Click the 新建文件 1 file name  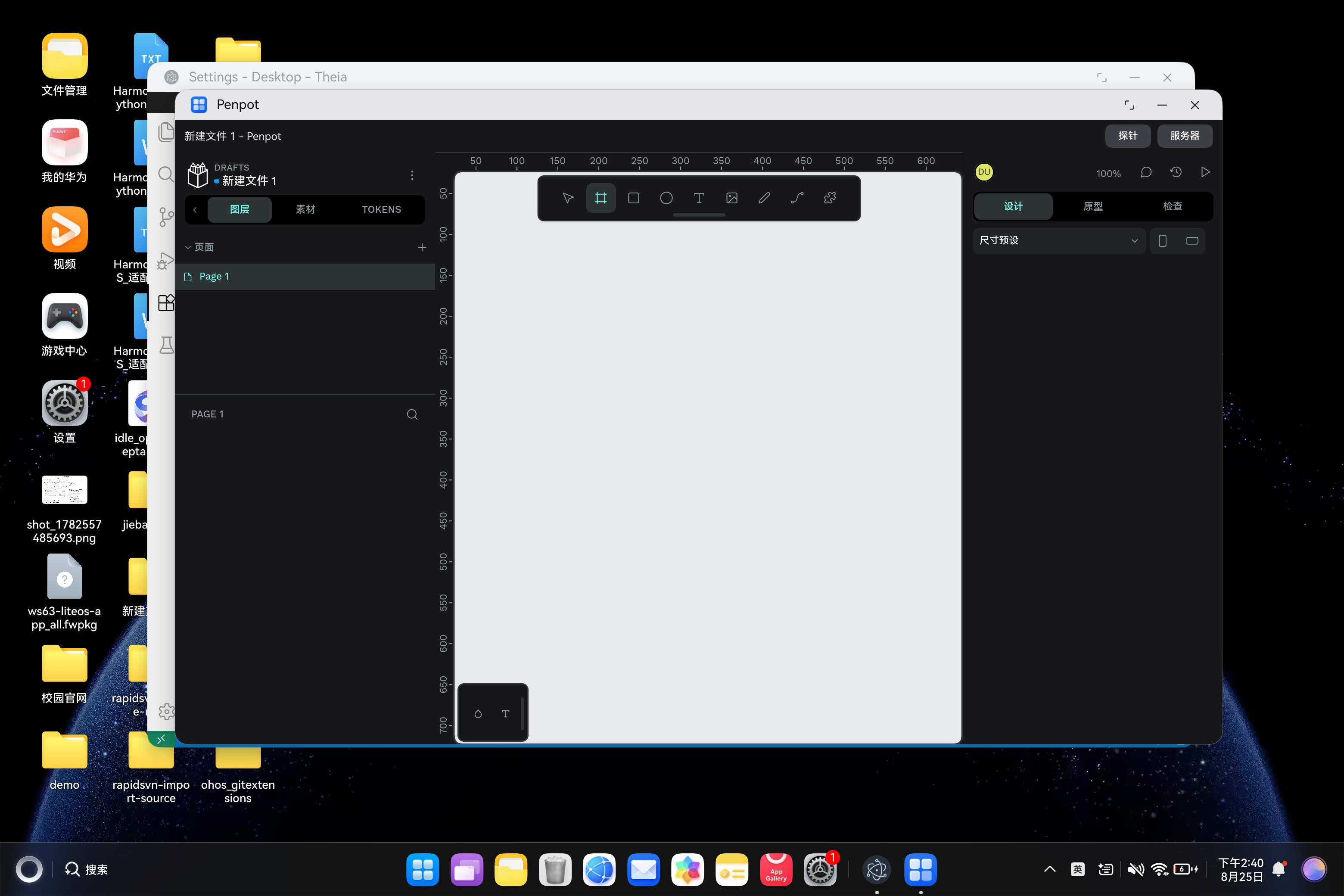249,181
